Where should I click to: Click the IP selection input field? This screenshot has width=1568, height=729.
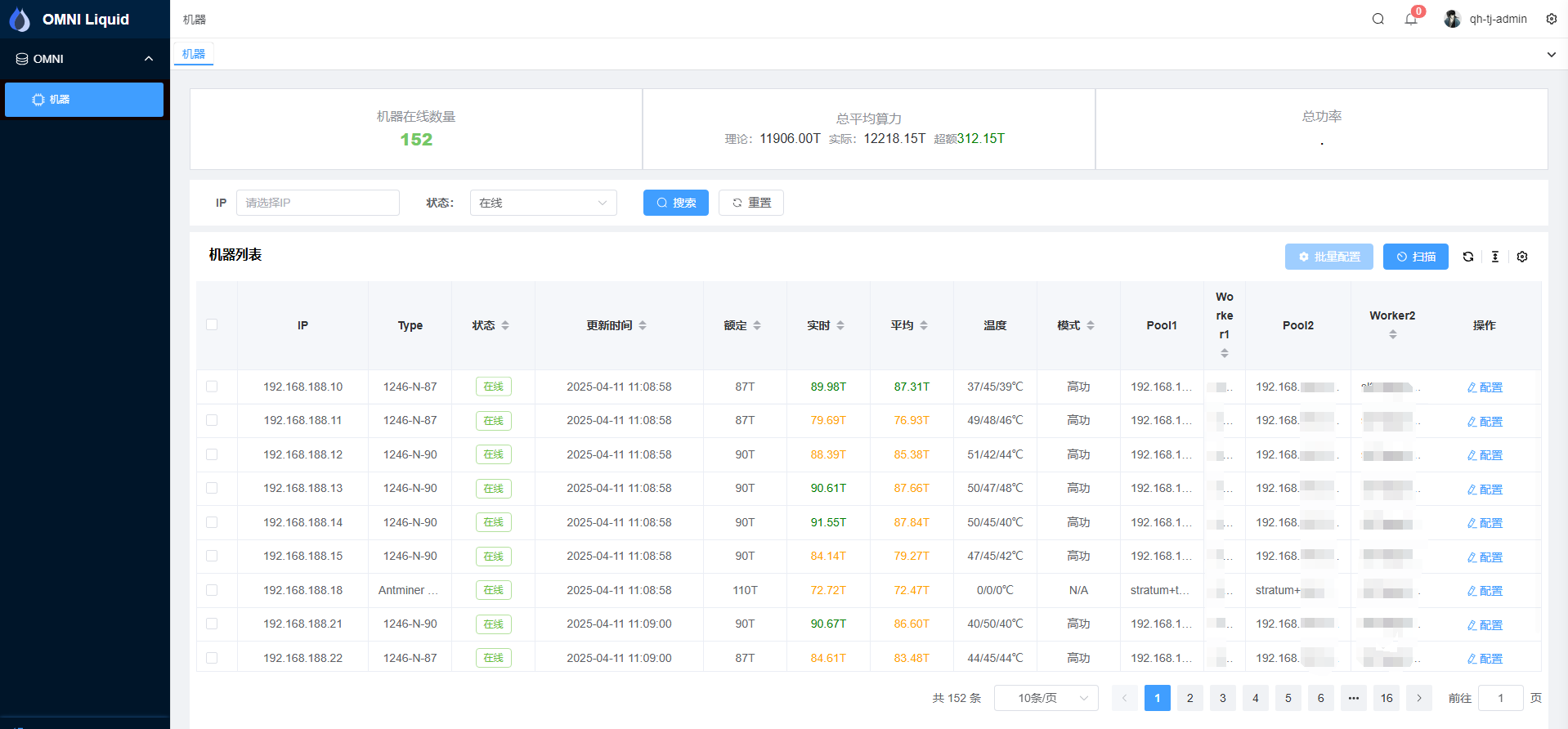pos(318,203)
